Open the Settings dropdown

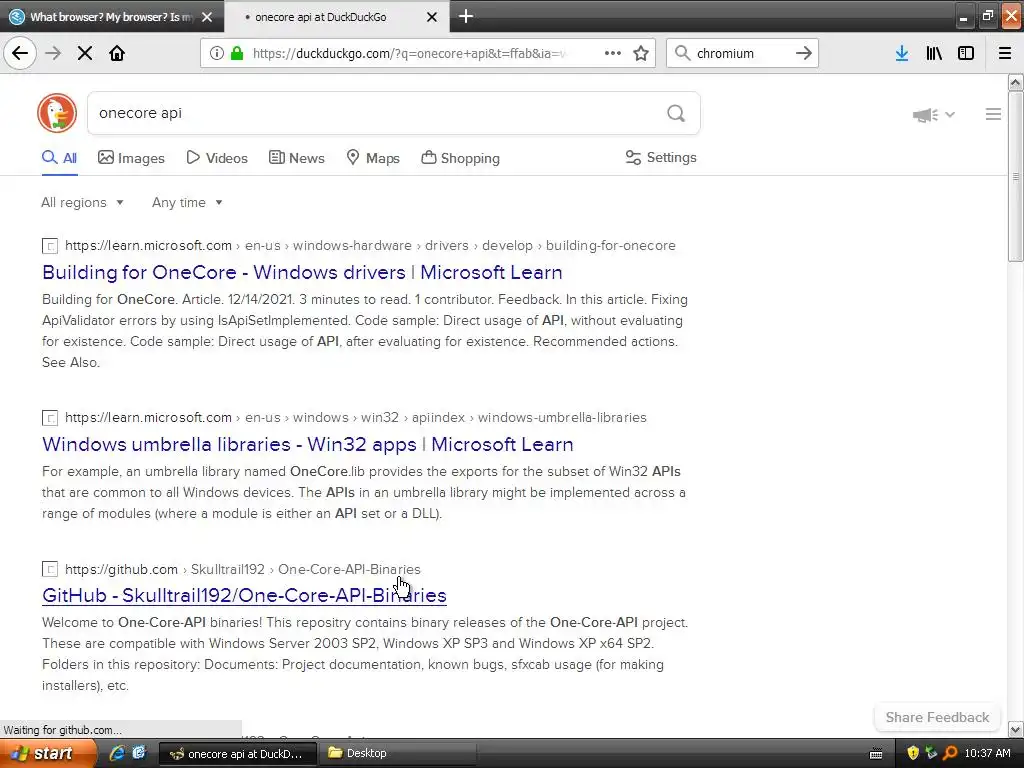coord(661,157)
